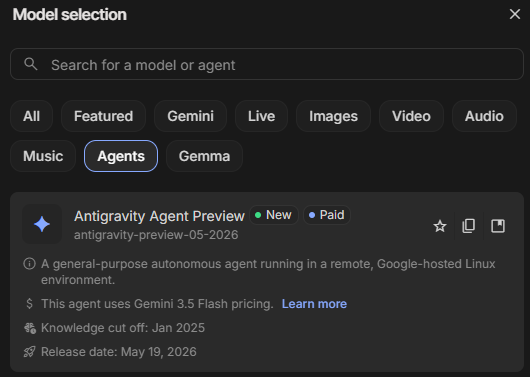Viewport: 530px width, 377px height.
Task: Filter models by Gemini
Action: click(190, 116)
